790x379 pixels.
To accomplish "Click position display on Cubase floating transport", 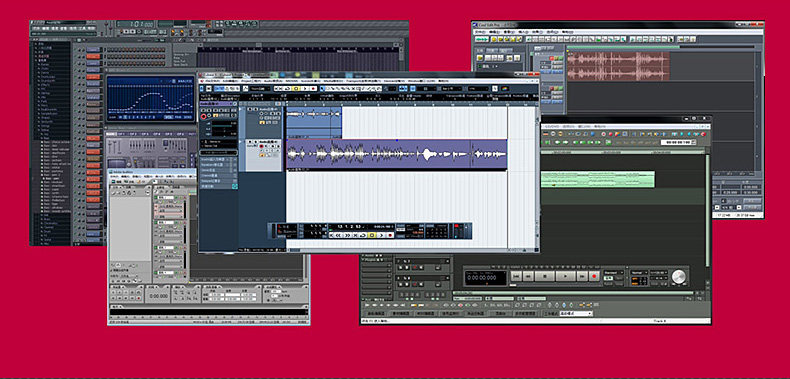I will 350,226.
